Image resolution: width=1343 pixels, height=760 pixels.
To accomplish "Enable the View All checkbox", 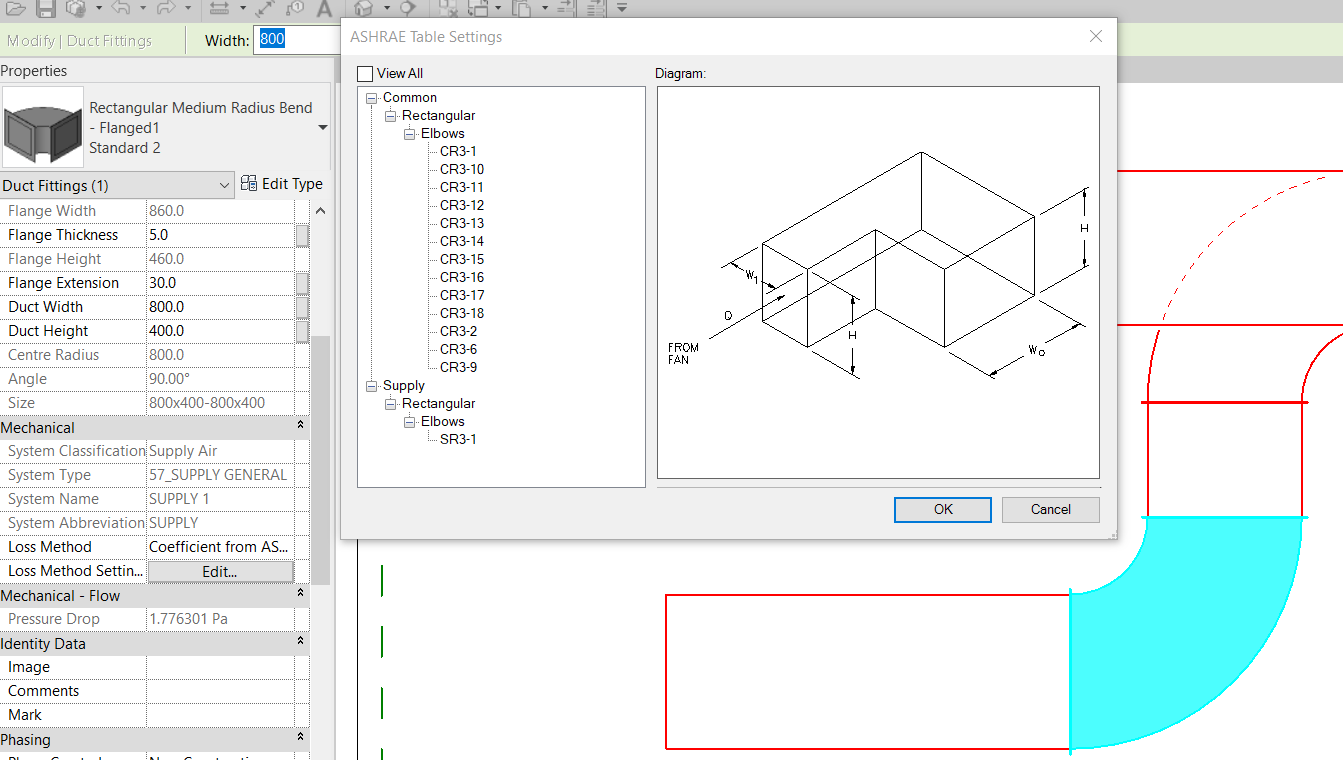I will pyautogui.click(x=365, y=73).
